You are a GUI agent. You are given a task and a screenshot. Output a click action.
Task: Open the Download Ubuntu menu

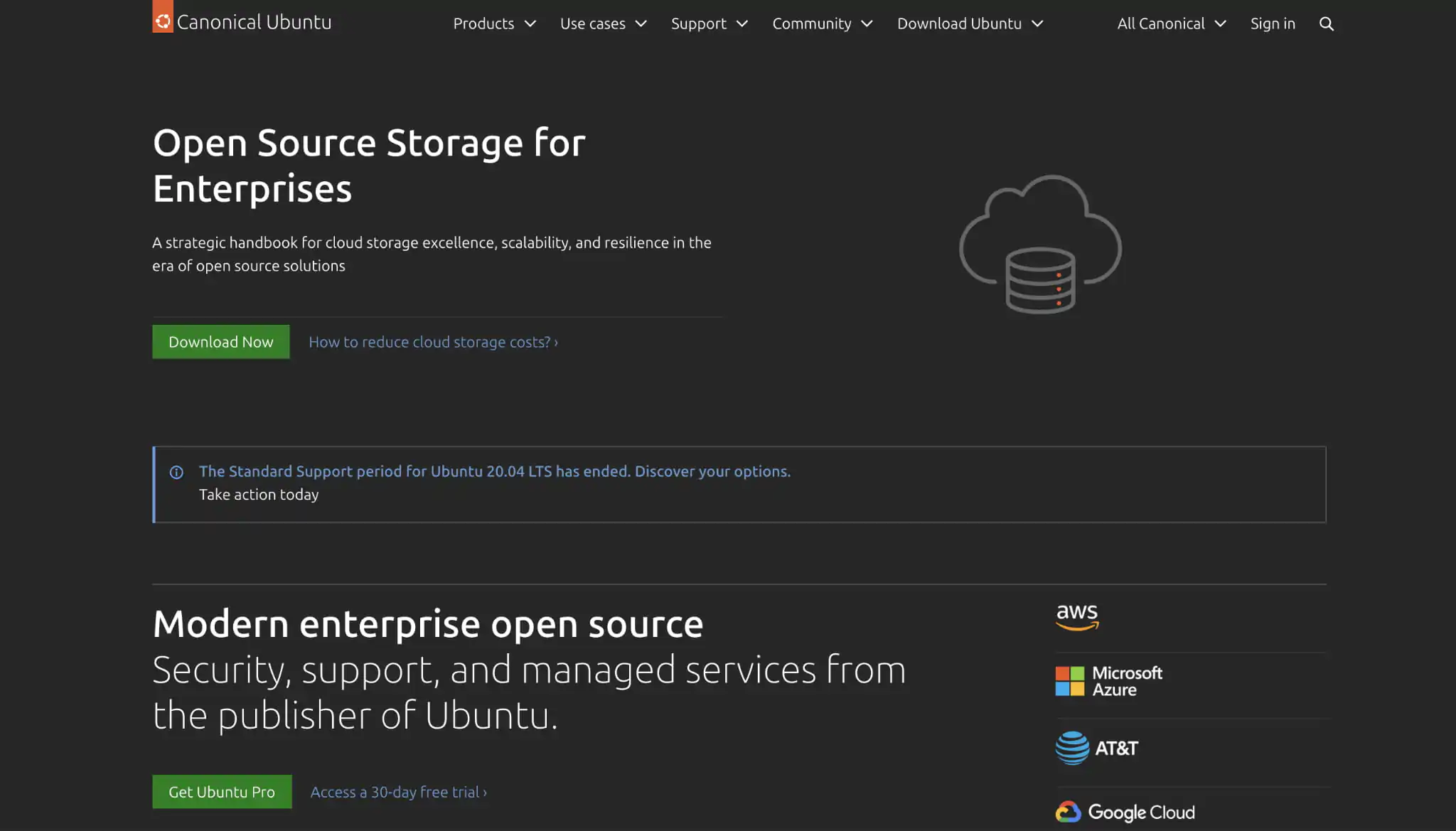970,23
